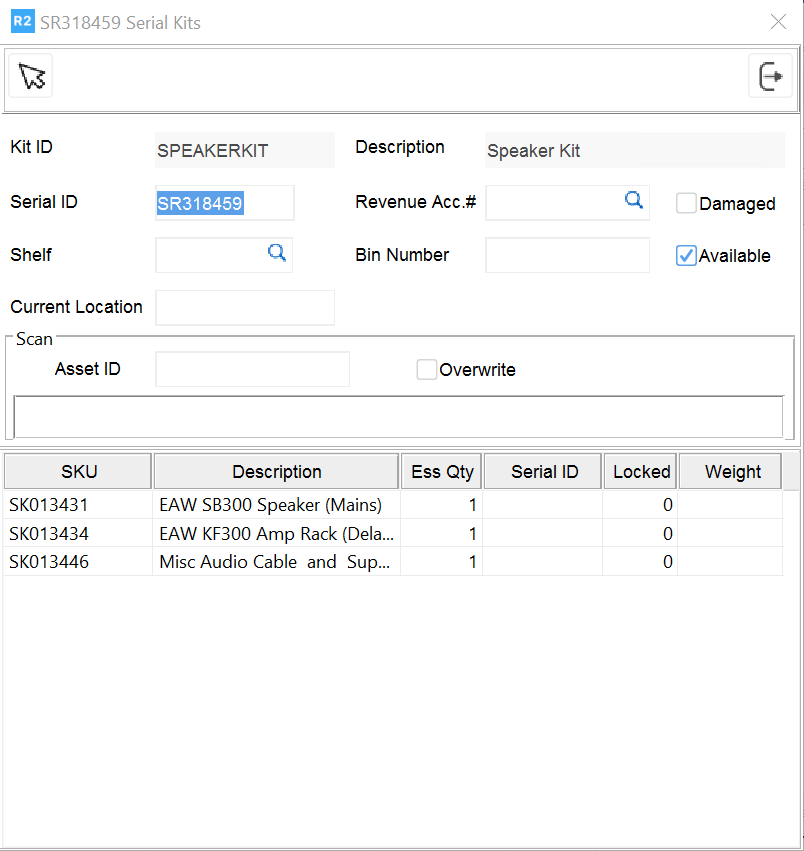
Task: Select the EAW SB300 Speaker row
Action: 270,505
